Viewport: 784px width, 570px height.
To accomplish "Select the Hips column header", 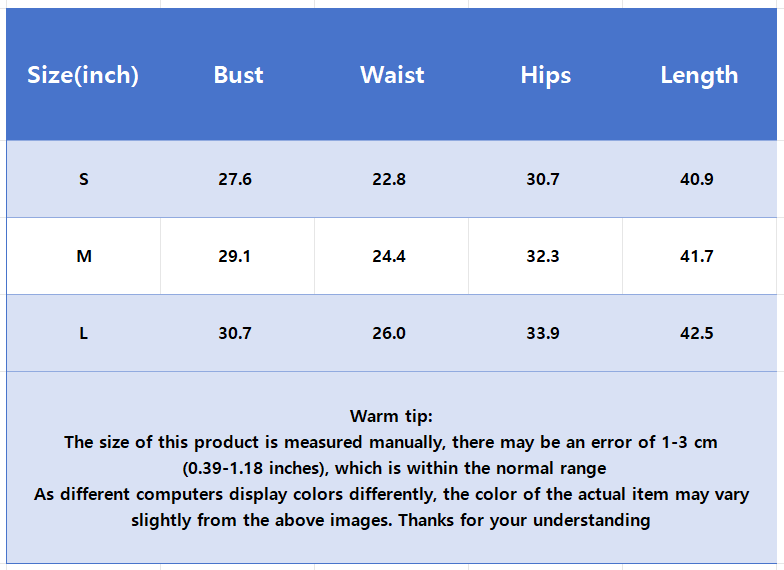I will click(545, 75).
